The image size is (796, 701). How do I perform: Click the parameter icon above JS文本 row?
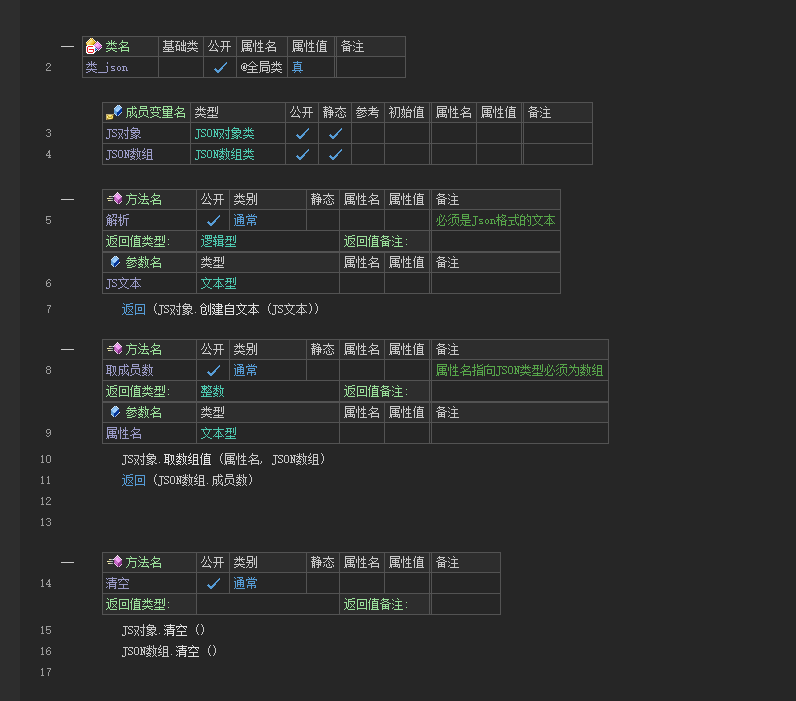point(114,262)
